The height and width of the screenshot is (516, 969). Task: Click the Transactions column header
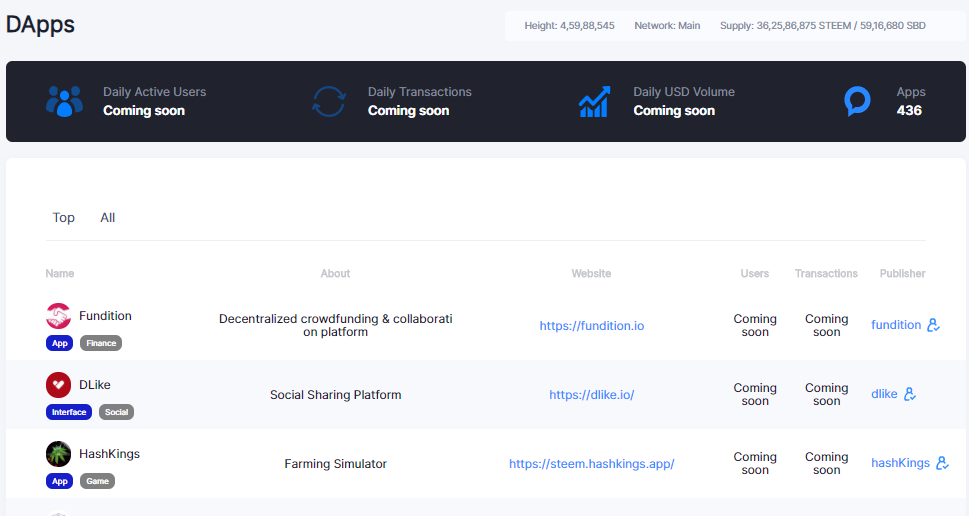pos(826,274)
